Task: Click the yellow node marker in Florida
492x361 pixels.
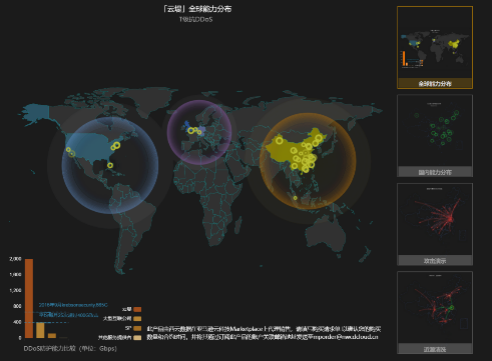Action: point(110,165)
